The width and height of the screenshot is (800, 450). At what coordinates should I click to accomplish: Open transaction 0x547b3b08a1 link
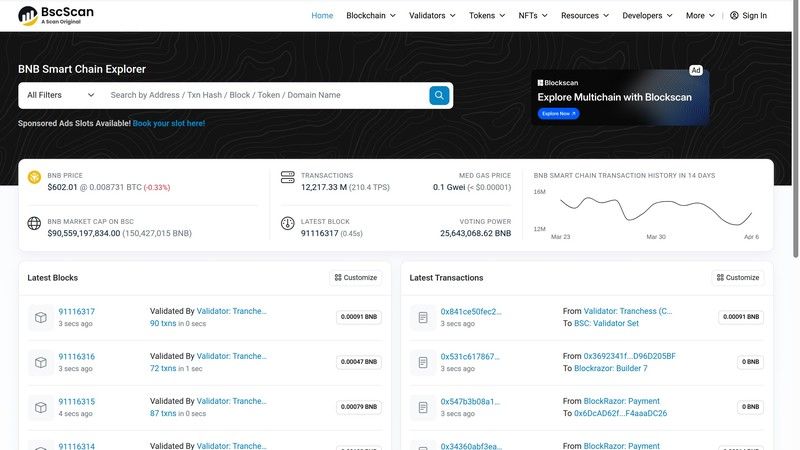coord(470,402)
